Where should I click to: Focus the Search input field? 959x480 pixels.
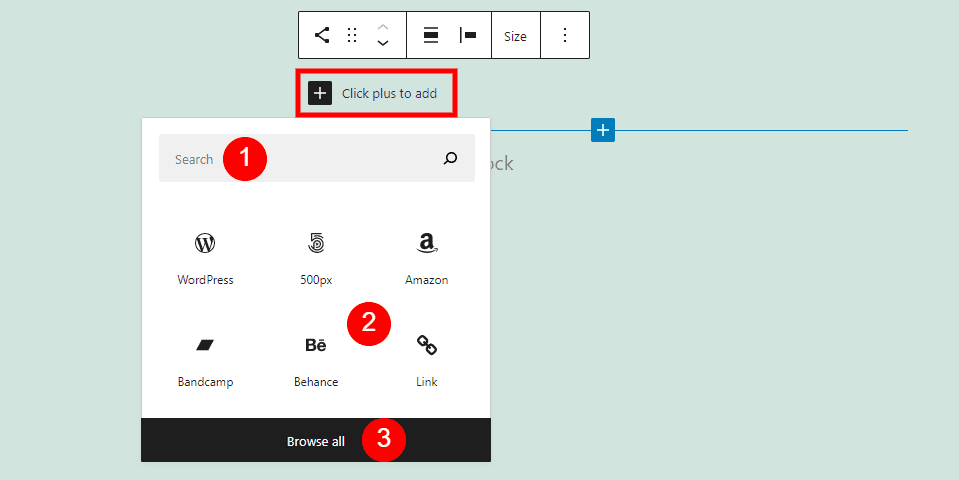(317, 158)
